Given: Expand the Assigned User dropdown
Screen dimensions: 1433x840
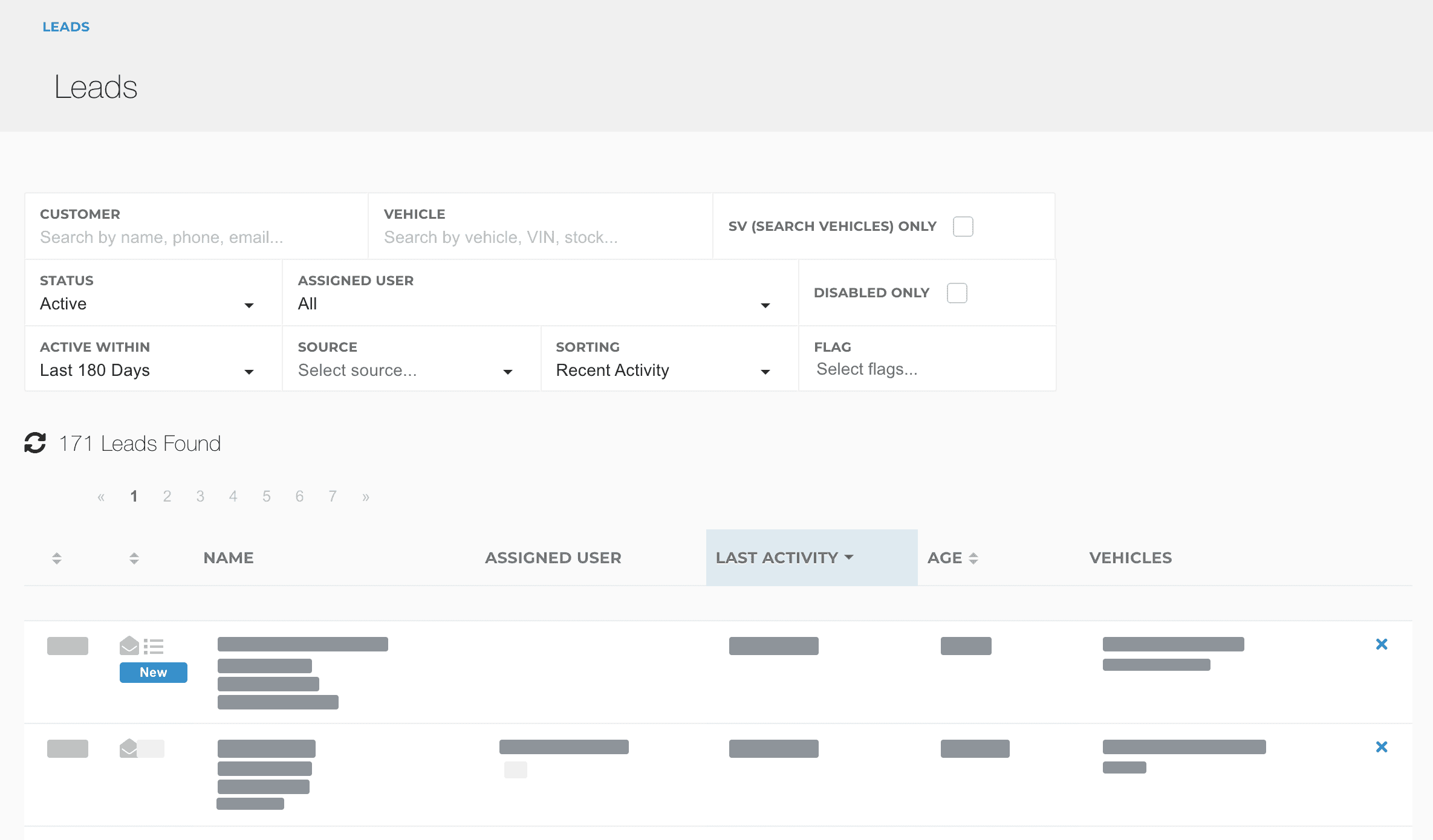Looking at the screenshot, I should [533, 304].
